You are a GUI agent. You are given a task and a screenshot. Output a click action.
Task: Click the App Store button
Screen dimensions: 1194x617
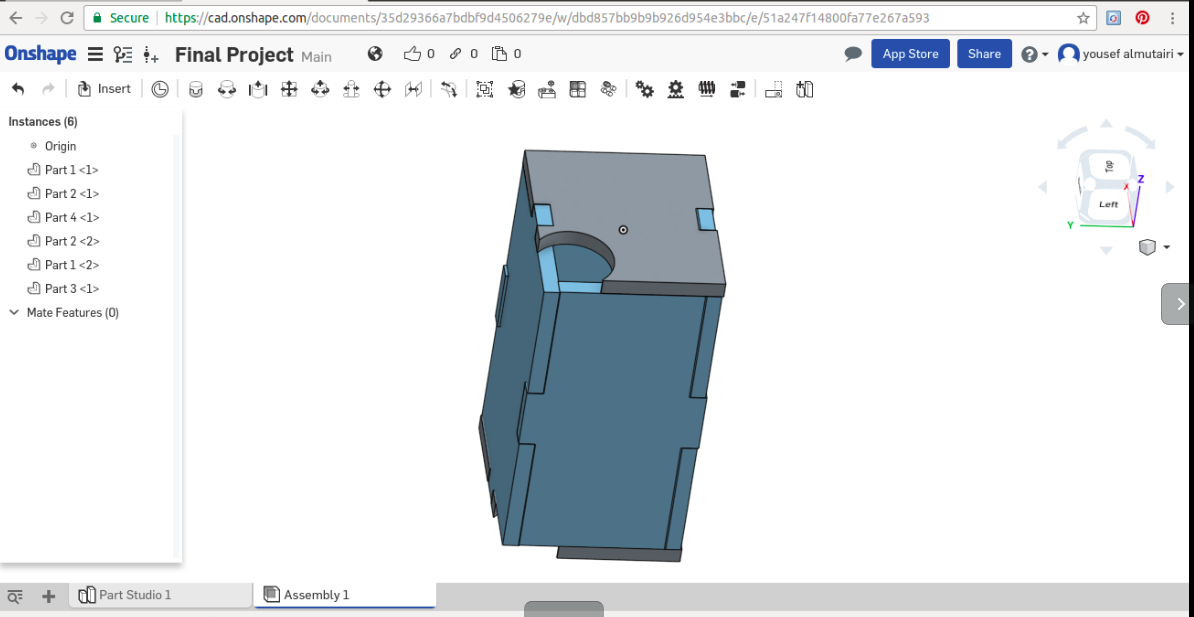point(910,54)
